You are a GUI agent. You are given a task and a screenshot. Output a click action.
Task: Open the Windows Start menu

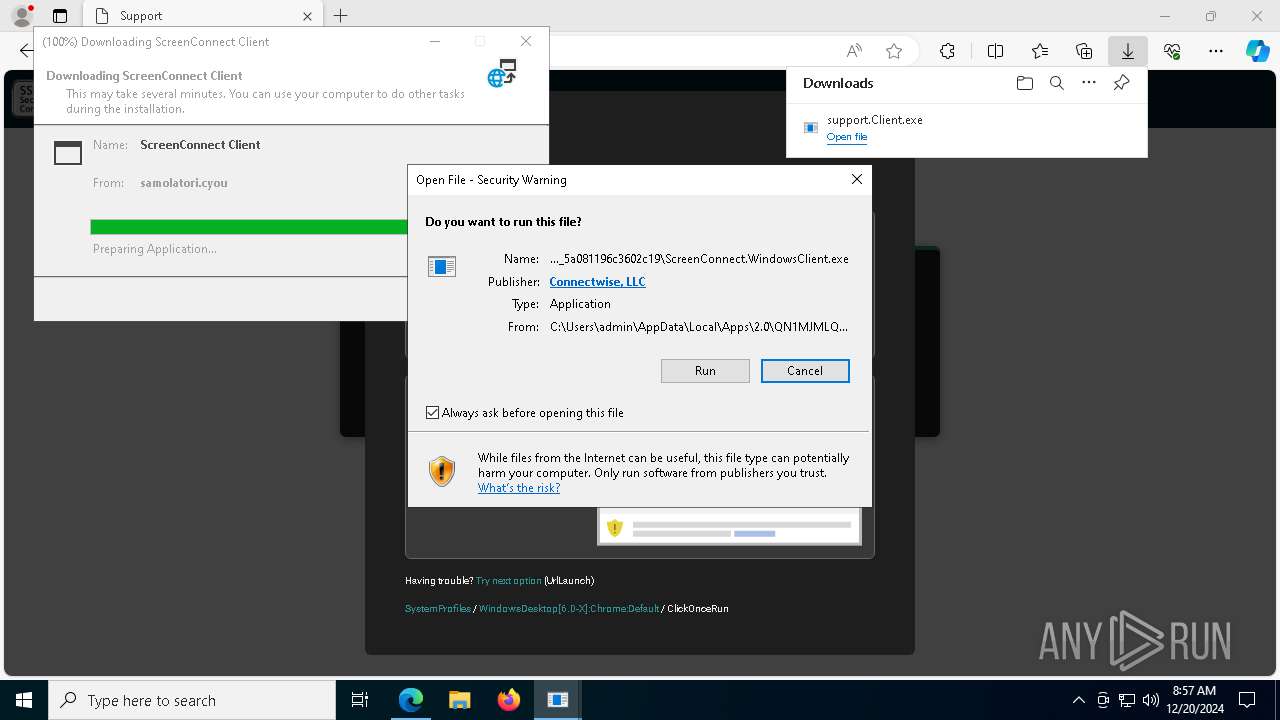coord(24,700)
